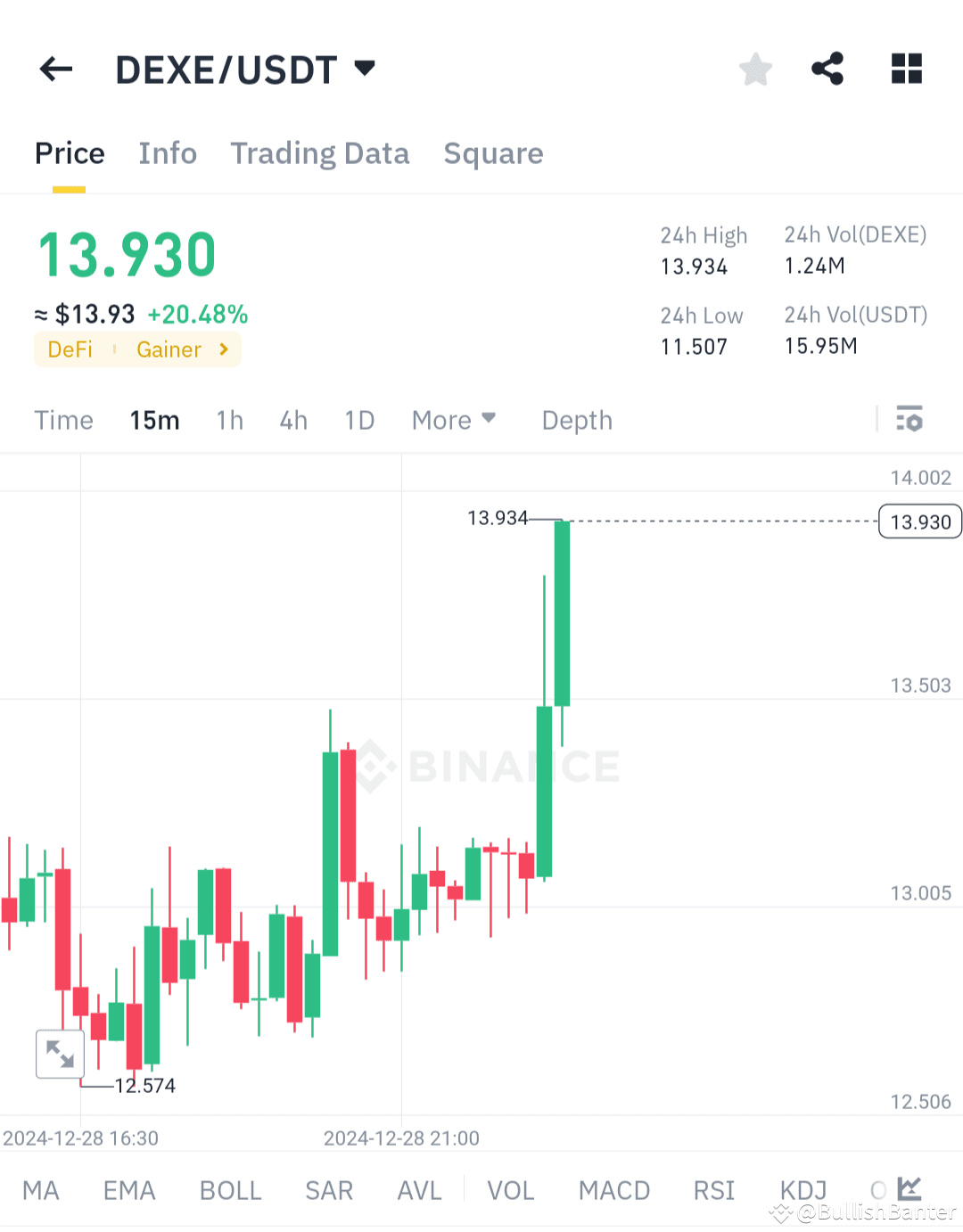View the Depth chart
The height and width of the screenshot is (1232, 963).
[576, 419]
